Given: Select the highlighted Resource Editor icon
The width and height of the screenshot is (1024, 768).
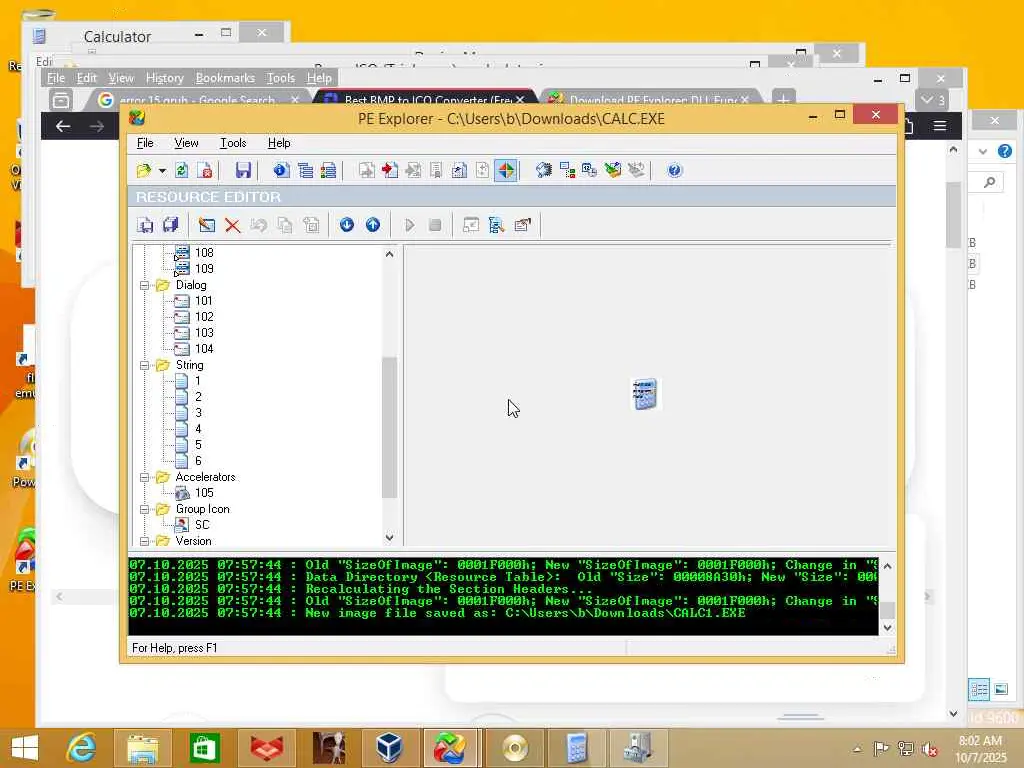Looking at the screenshot, I should [x=506, y=170].
